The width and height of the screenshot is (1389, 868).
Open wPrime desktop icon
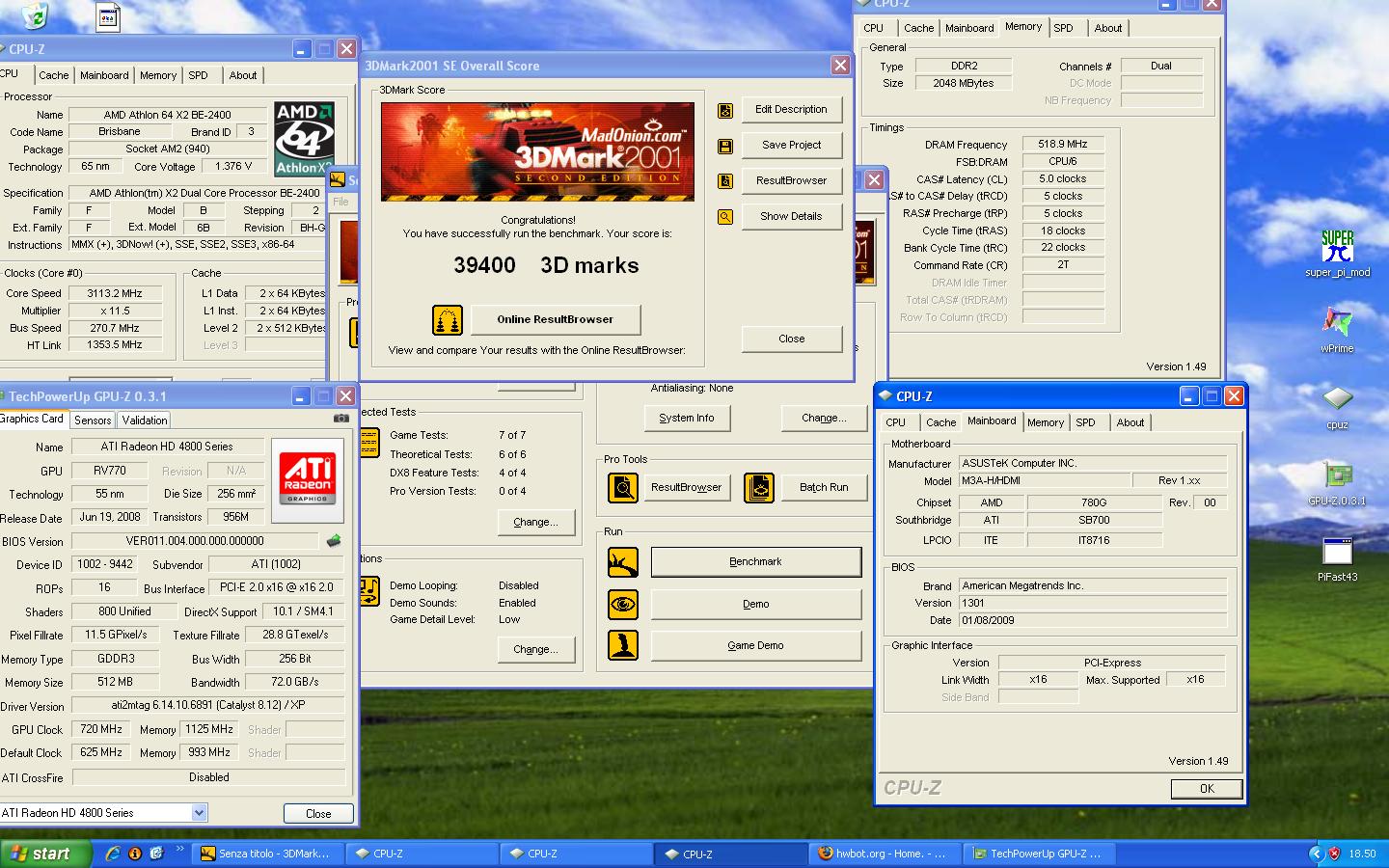(1337, 330)
